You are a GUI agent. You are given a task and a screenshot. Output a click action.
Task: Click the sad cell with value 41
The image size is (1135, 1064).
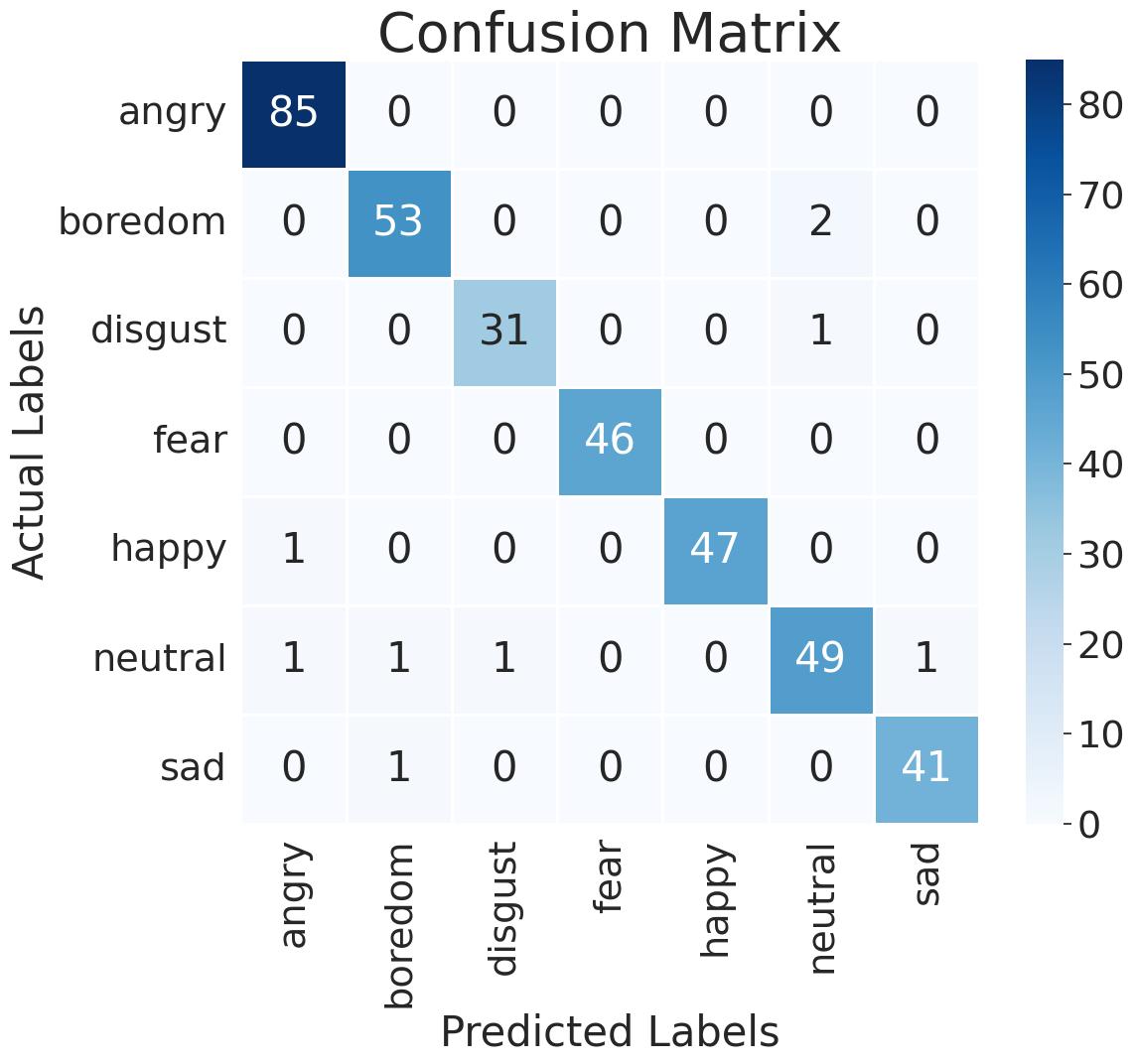[926, 768]
